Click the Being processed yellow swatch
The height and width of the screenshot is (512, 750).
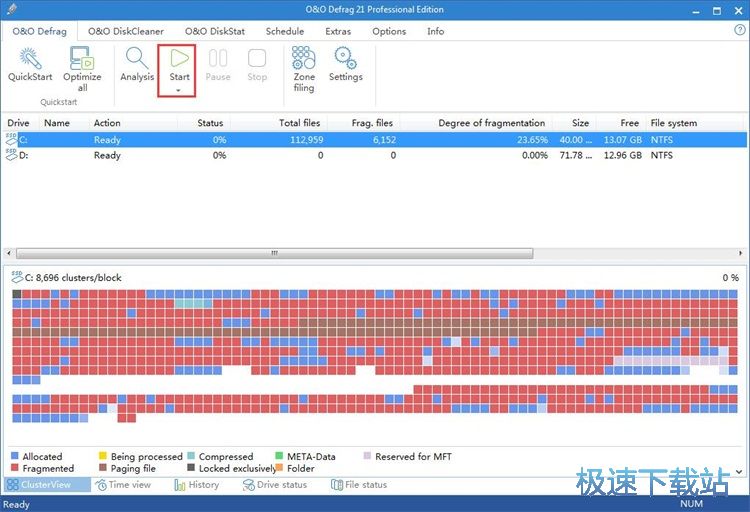click(102, 456)
